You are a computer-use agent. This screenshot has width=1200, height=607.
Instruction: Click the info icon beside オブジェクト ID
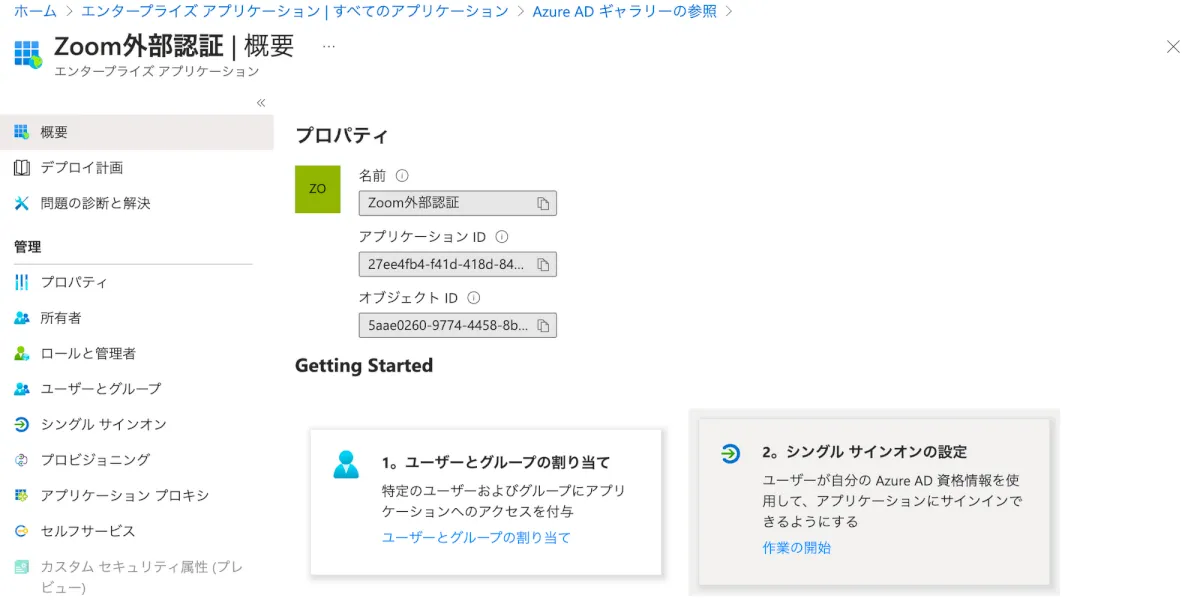pyautogui.click(x=474, y=298)
